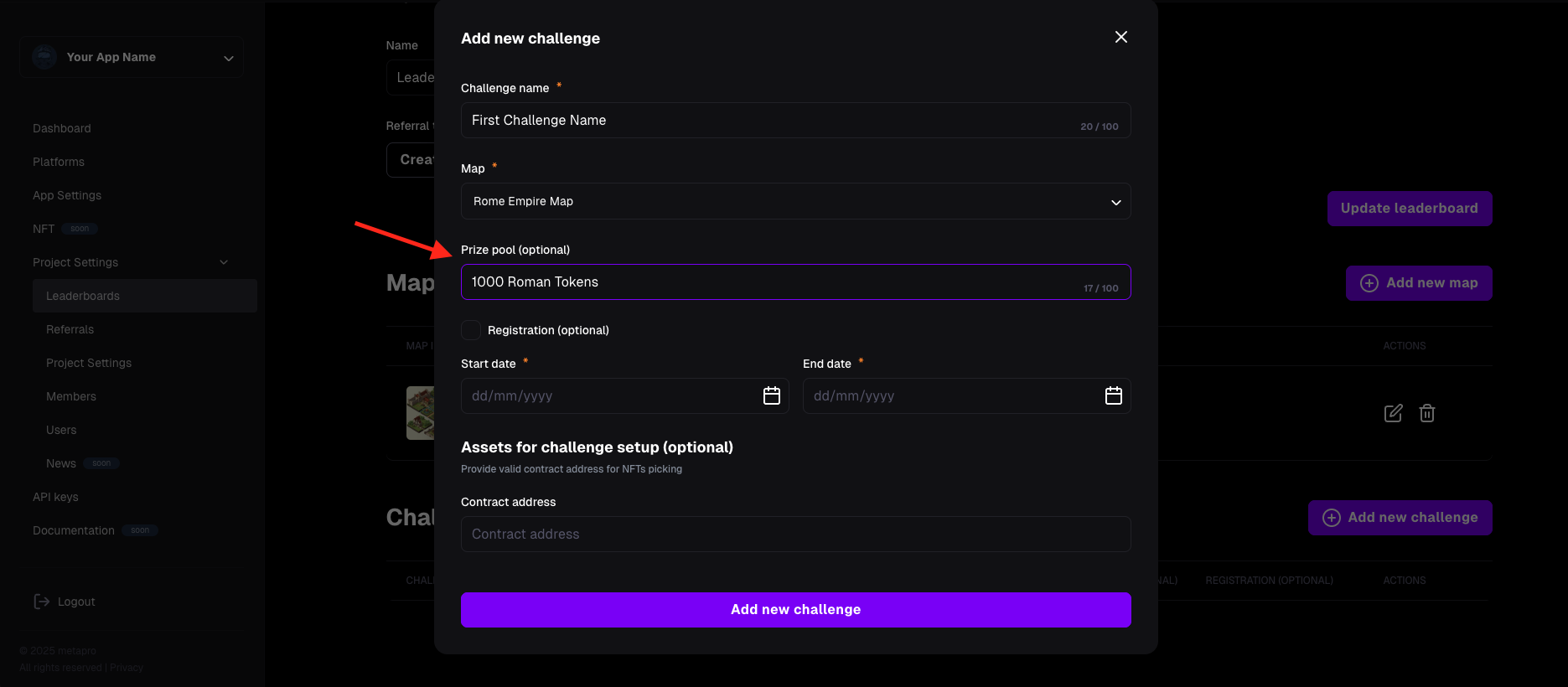Click the plus icon on Add new map
1568x687 pixels.
[1369, 283]
